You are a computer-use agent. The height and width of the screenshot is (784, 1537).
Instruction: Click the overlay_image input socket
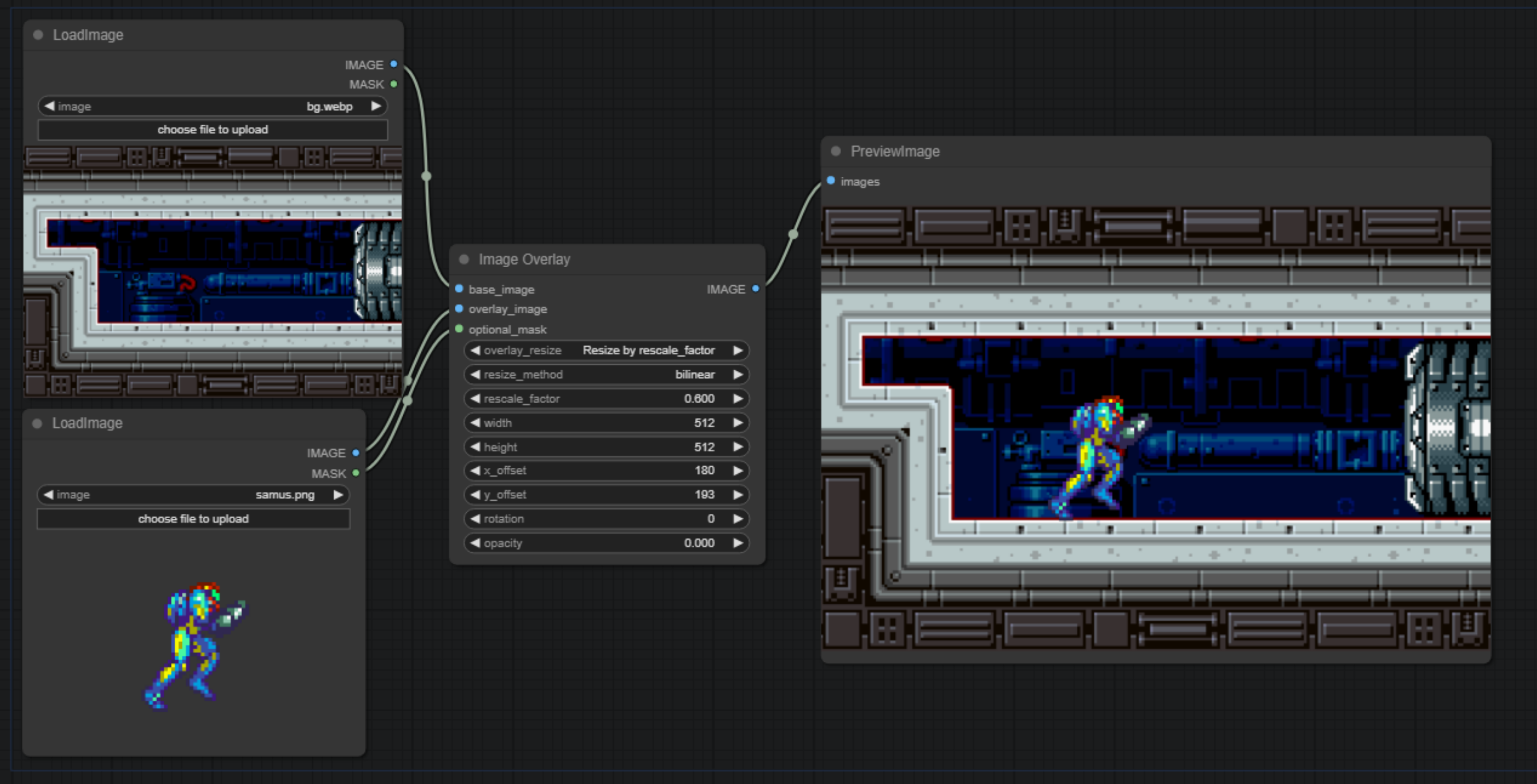point(459,309)
